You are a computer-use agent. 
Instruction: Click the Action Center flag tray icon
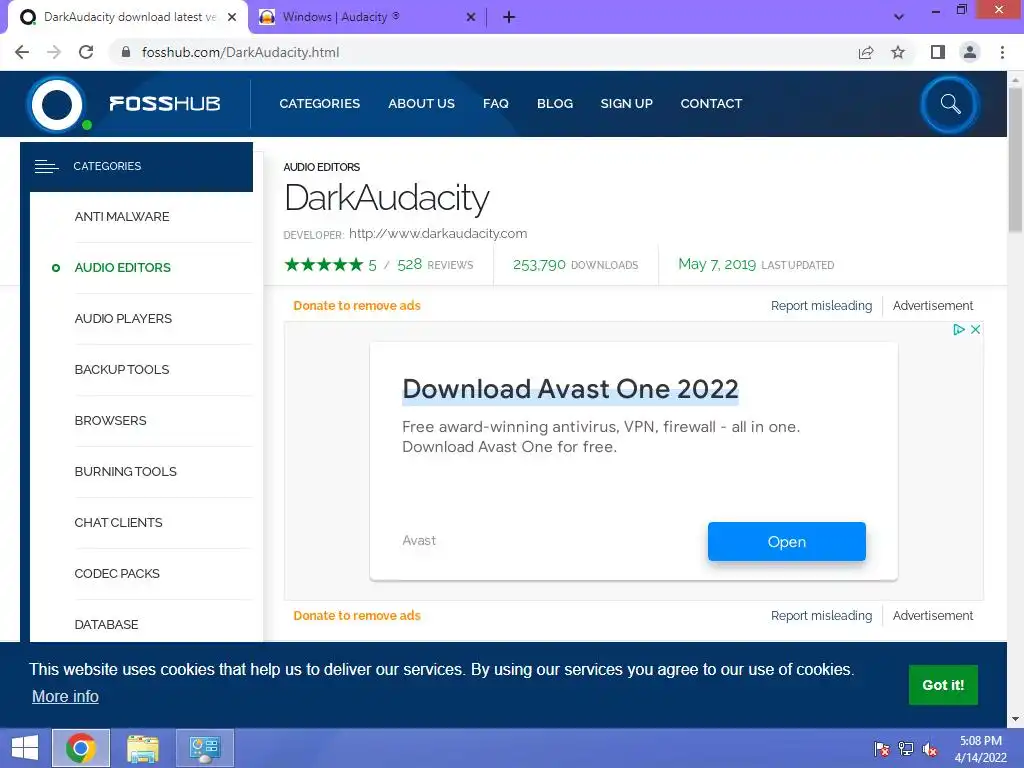coord(882,749)
